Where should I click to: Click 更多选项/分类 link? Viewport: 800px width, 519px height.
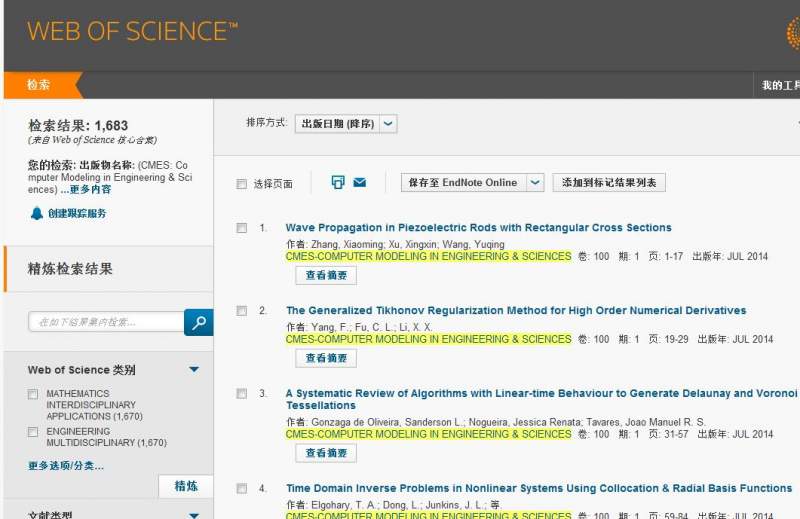66,465
